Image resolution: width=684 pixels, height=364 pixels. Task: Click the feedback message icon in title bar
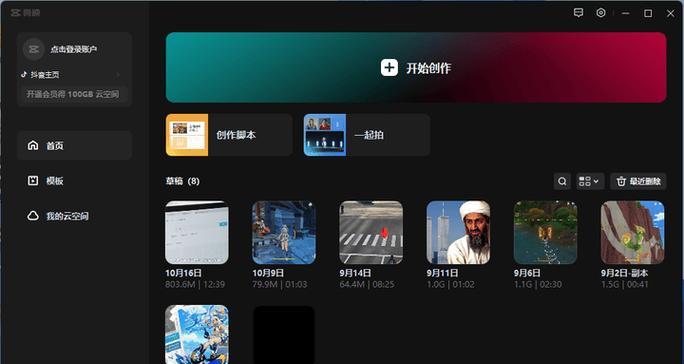click(x=578, y=13)
